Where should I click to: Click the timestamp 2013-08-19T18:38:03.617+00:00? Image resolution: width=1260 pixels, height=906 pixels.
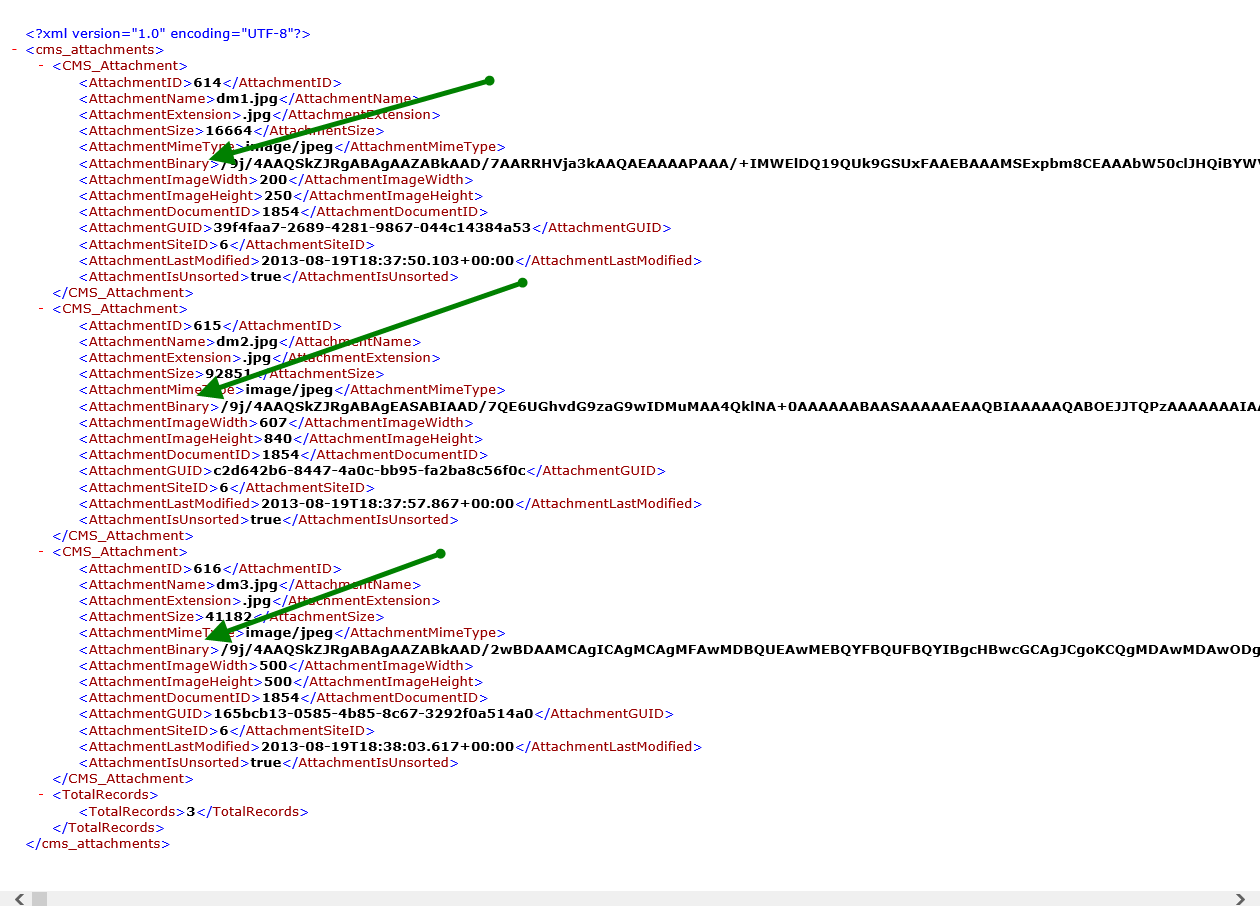[387, 746]
